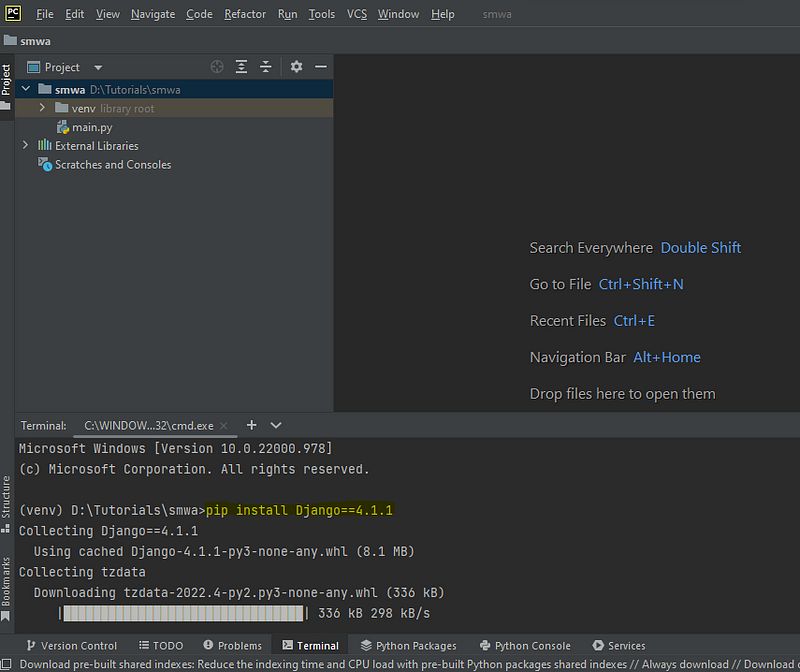Screen dimensions: 800x672
Task: Click the main.py Python file icon
Action: click(62, 127)
